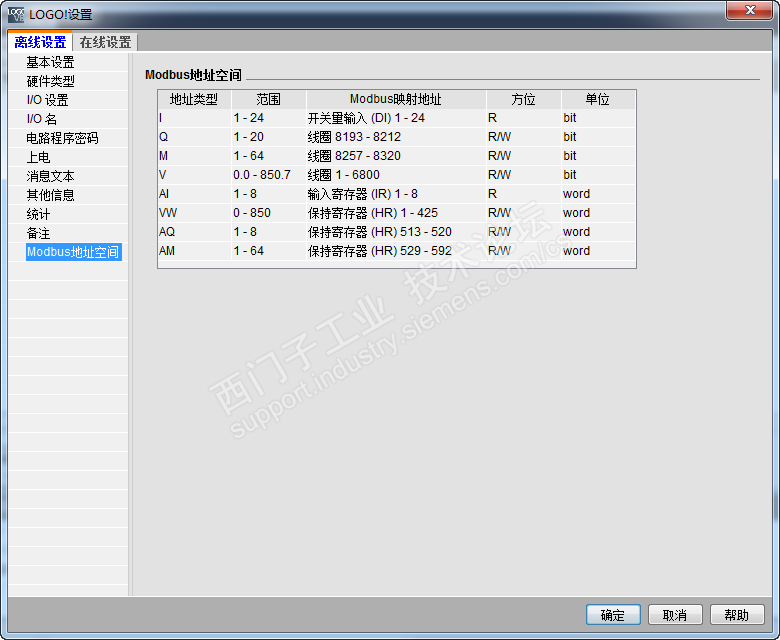Click the 地址类型 column header
780x640 pixels.
[194, 99]
